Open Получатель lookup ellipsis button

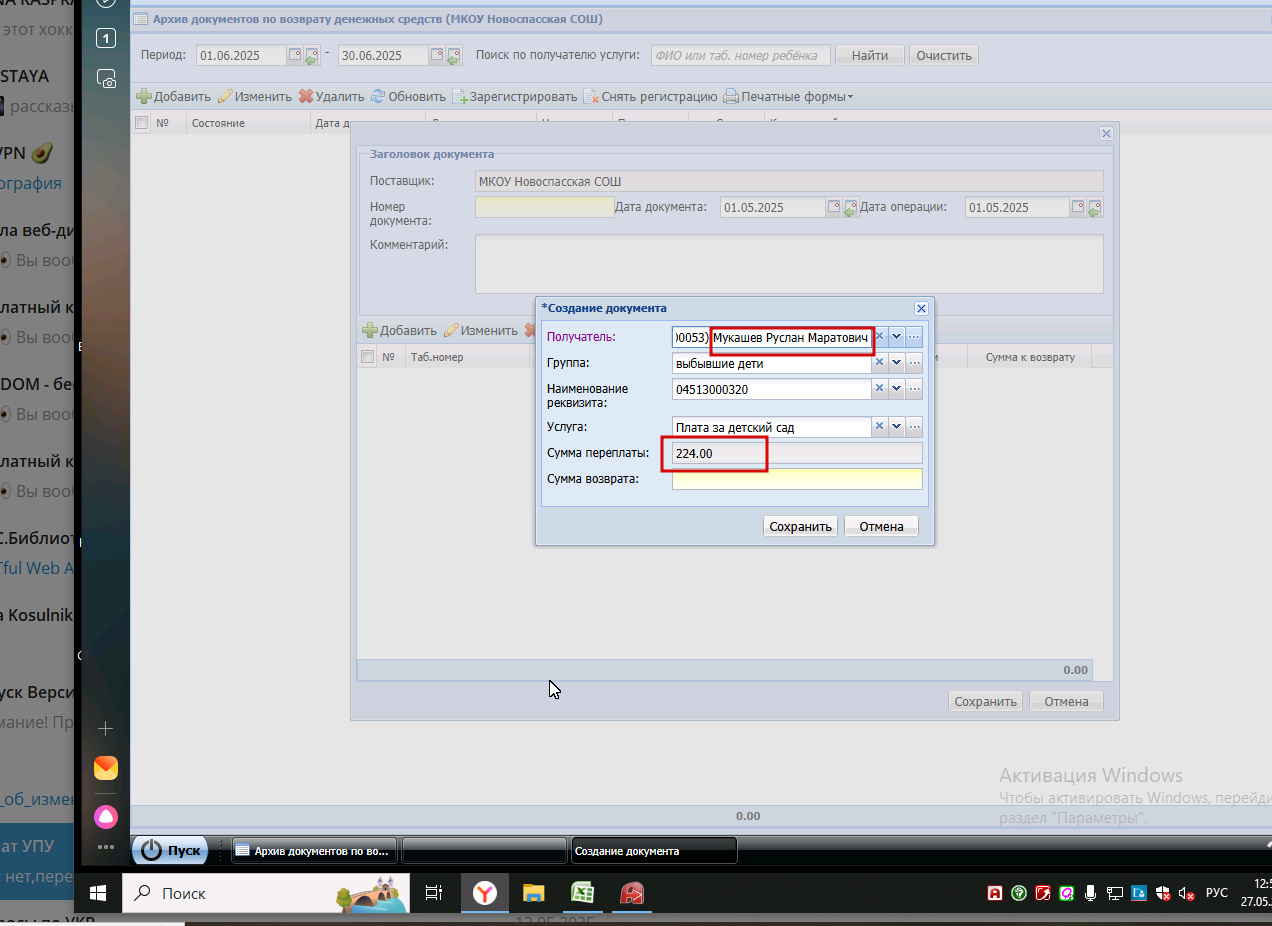coord(913,337)
